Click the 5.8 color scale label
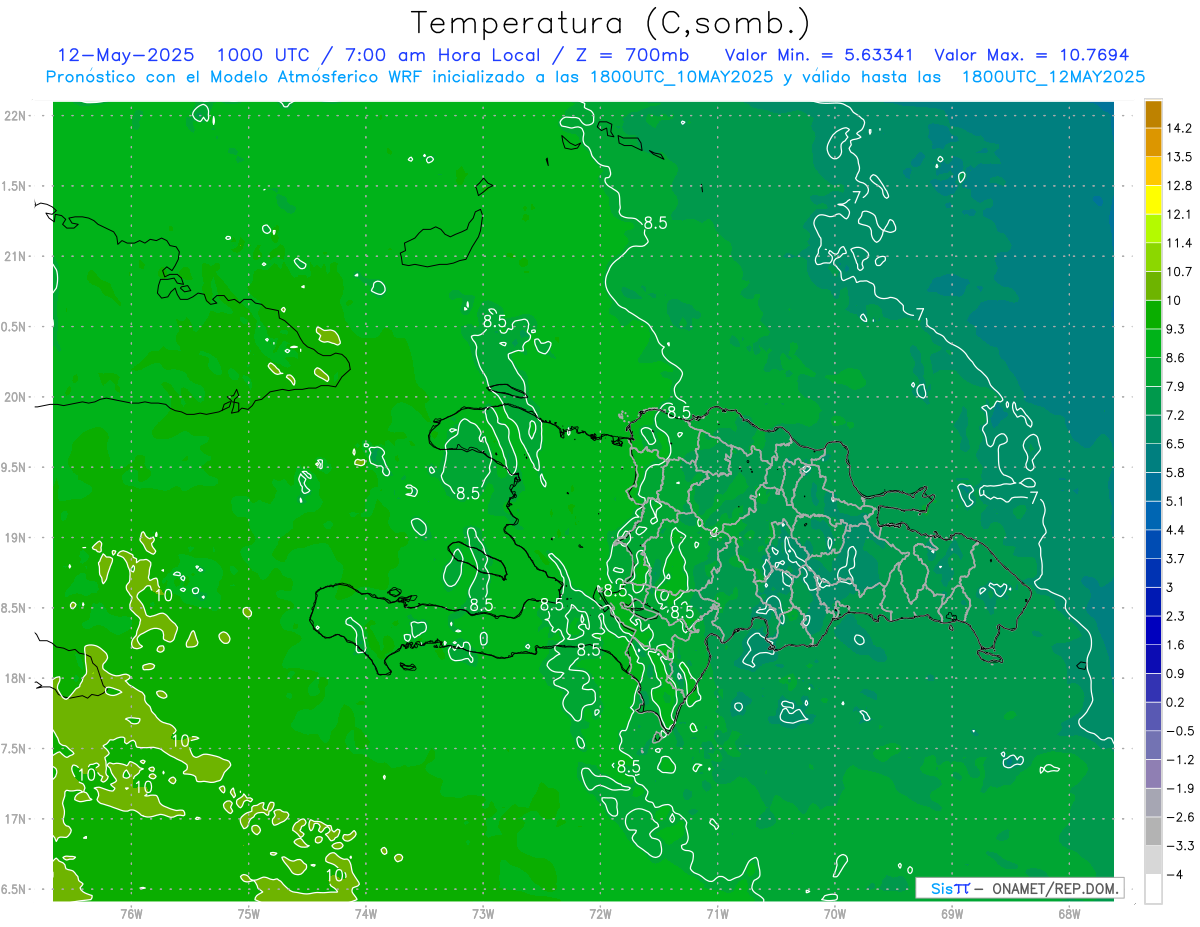Viewport: 1200px width, 927px height. tap(1175, 473)
